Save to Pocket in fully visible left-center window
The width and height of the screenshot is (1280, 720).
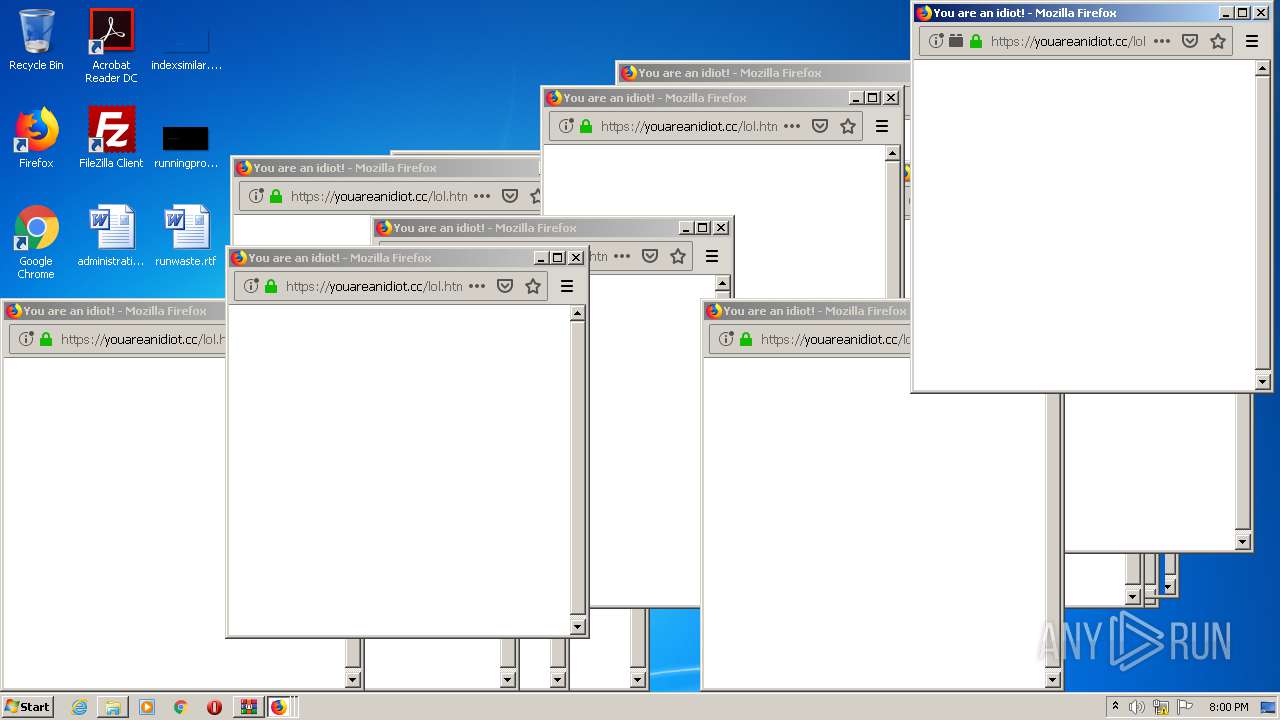[505, 286]
